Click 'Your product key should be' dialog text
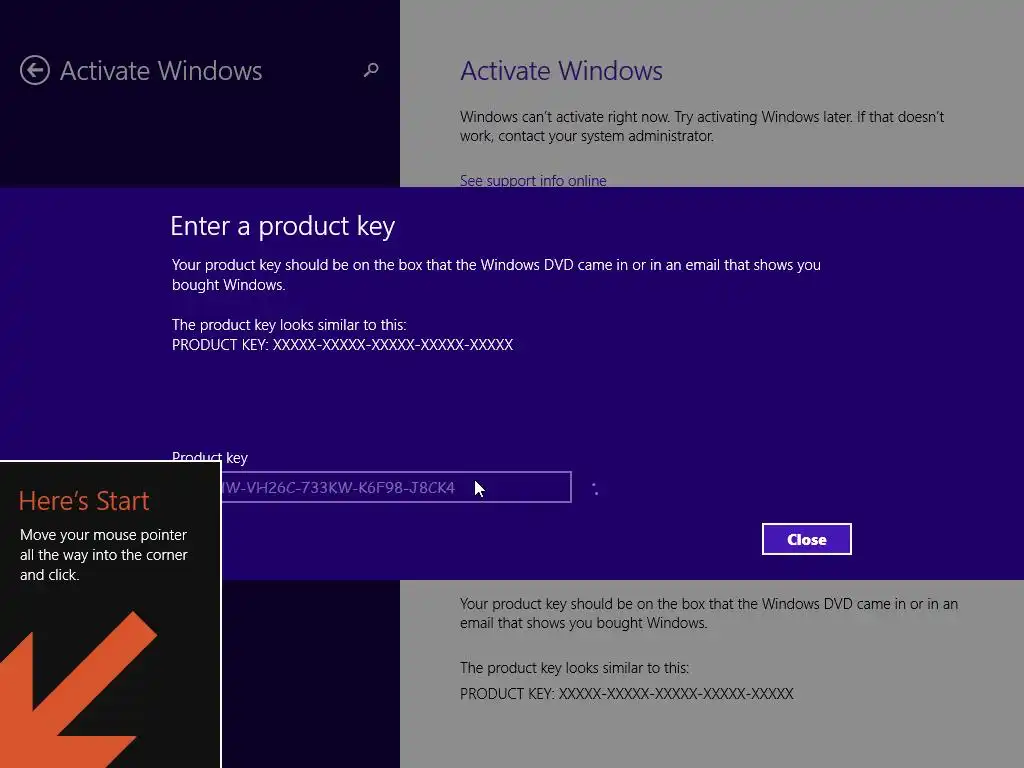This screenshot has width=1024, height=768. tap(496, 274)
